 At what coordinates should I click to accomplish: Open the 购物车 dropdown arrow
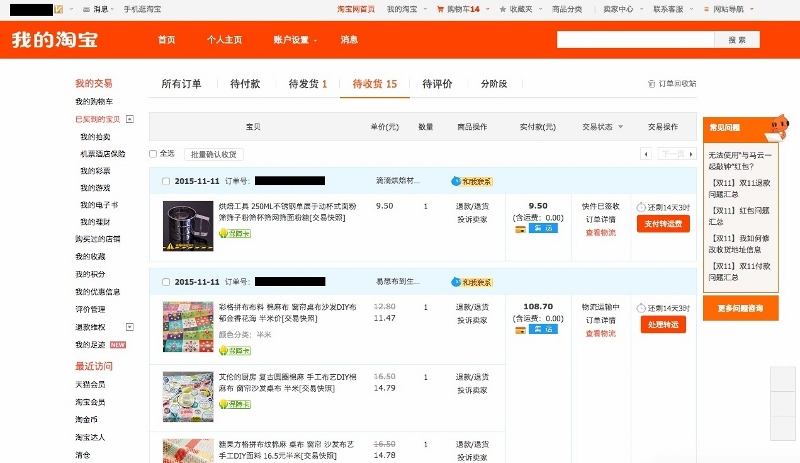point(488,9)
